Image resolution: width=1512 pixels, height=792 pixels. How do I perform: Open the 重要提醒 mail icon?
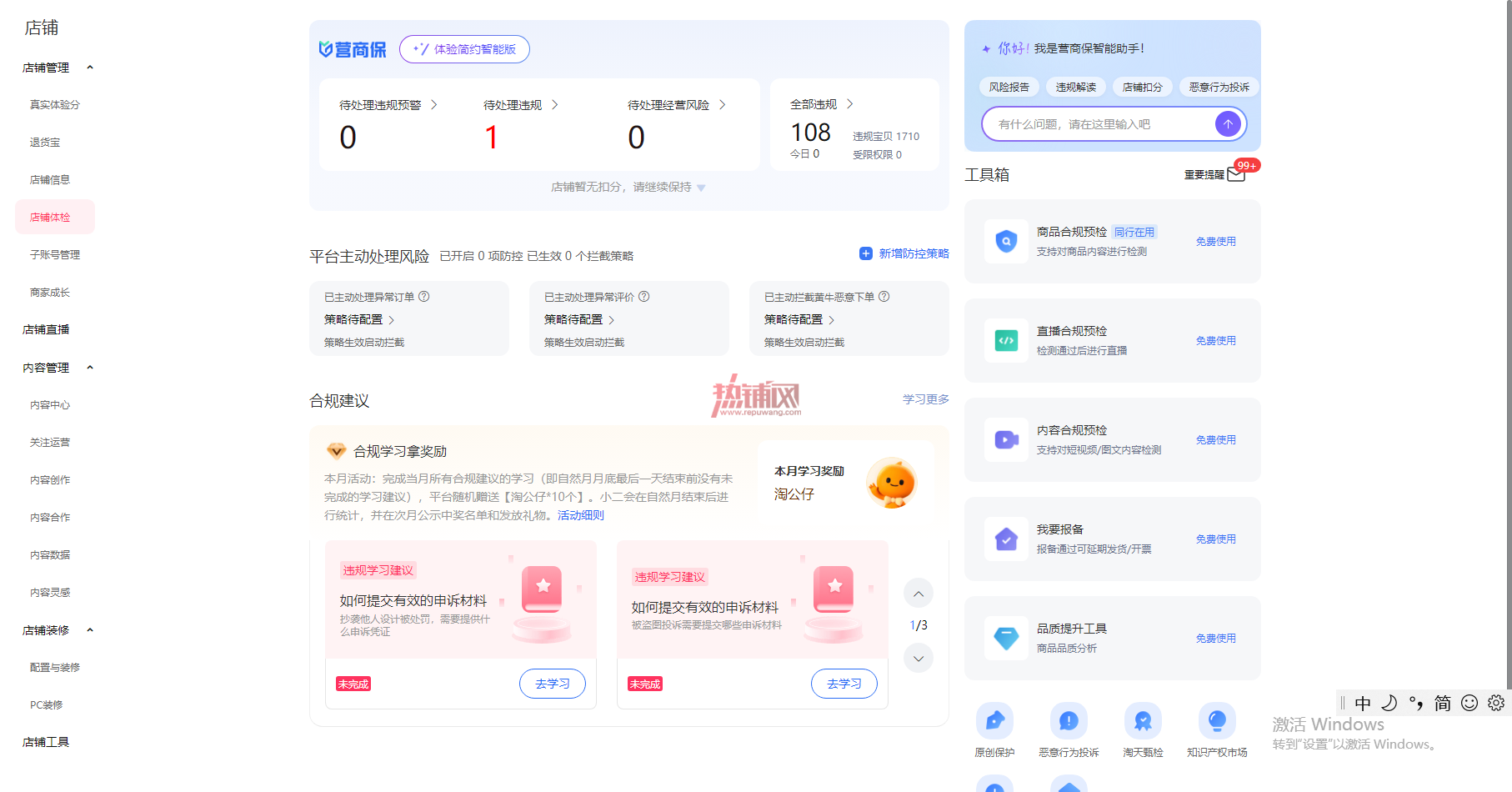click(x=1236, y=174)
